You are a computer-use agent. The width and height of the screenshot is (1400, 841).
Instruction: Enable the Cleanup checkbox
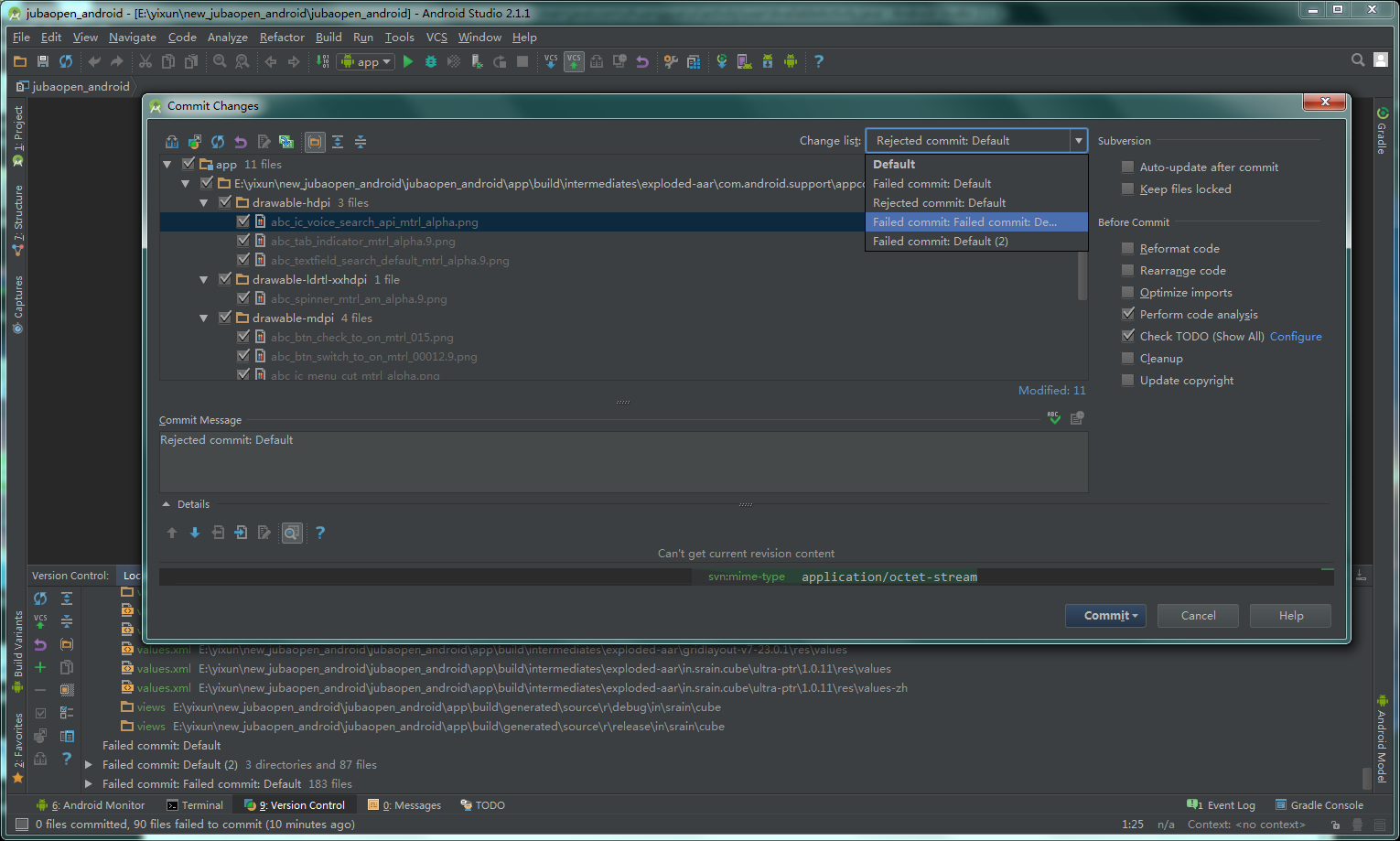click(x=1128, y=359)
